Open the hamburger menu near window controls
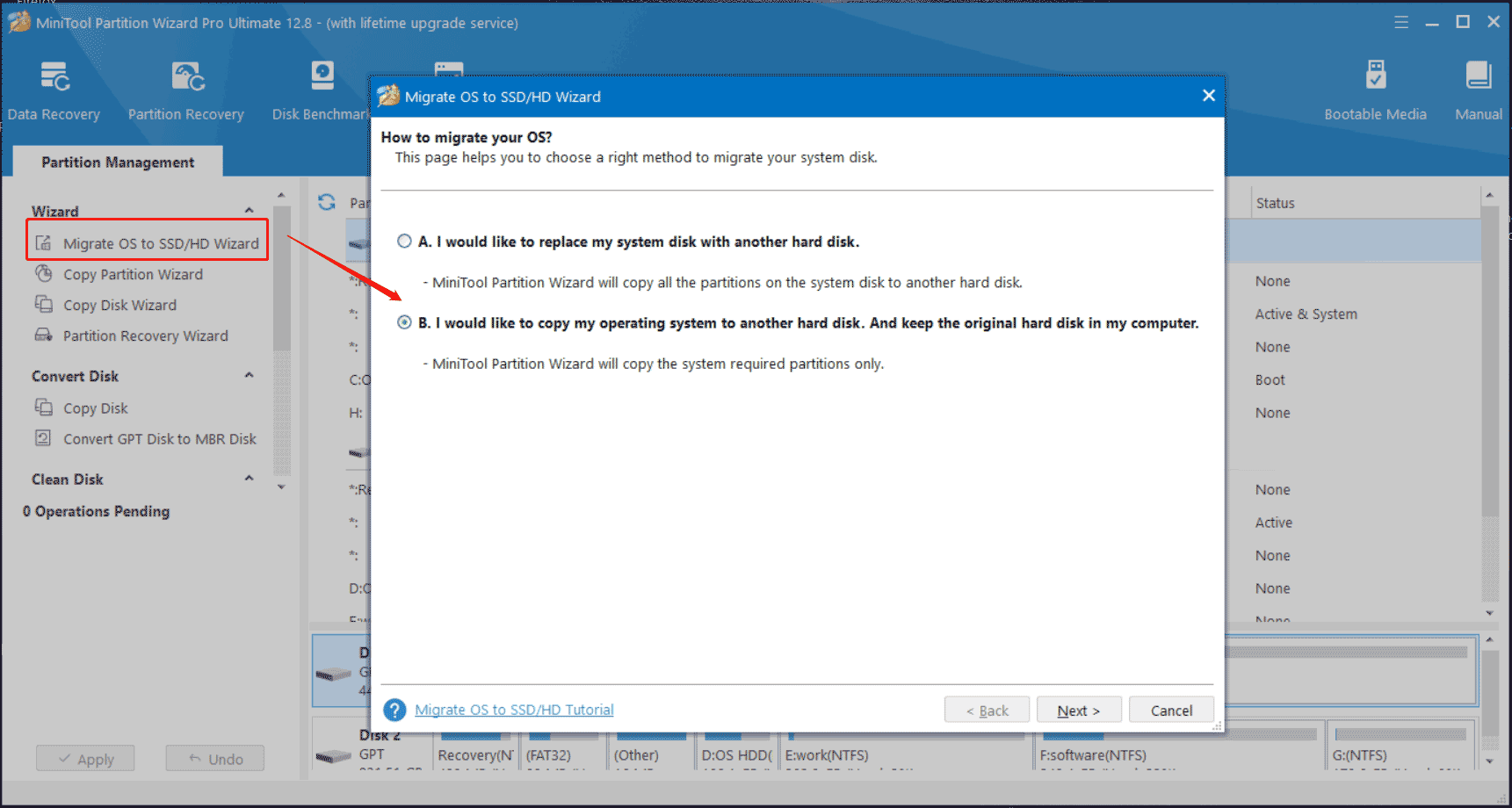 [x=1401, y=22]
